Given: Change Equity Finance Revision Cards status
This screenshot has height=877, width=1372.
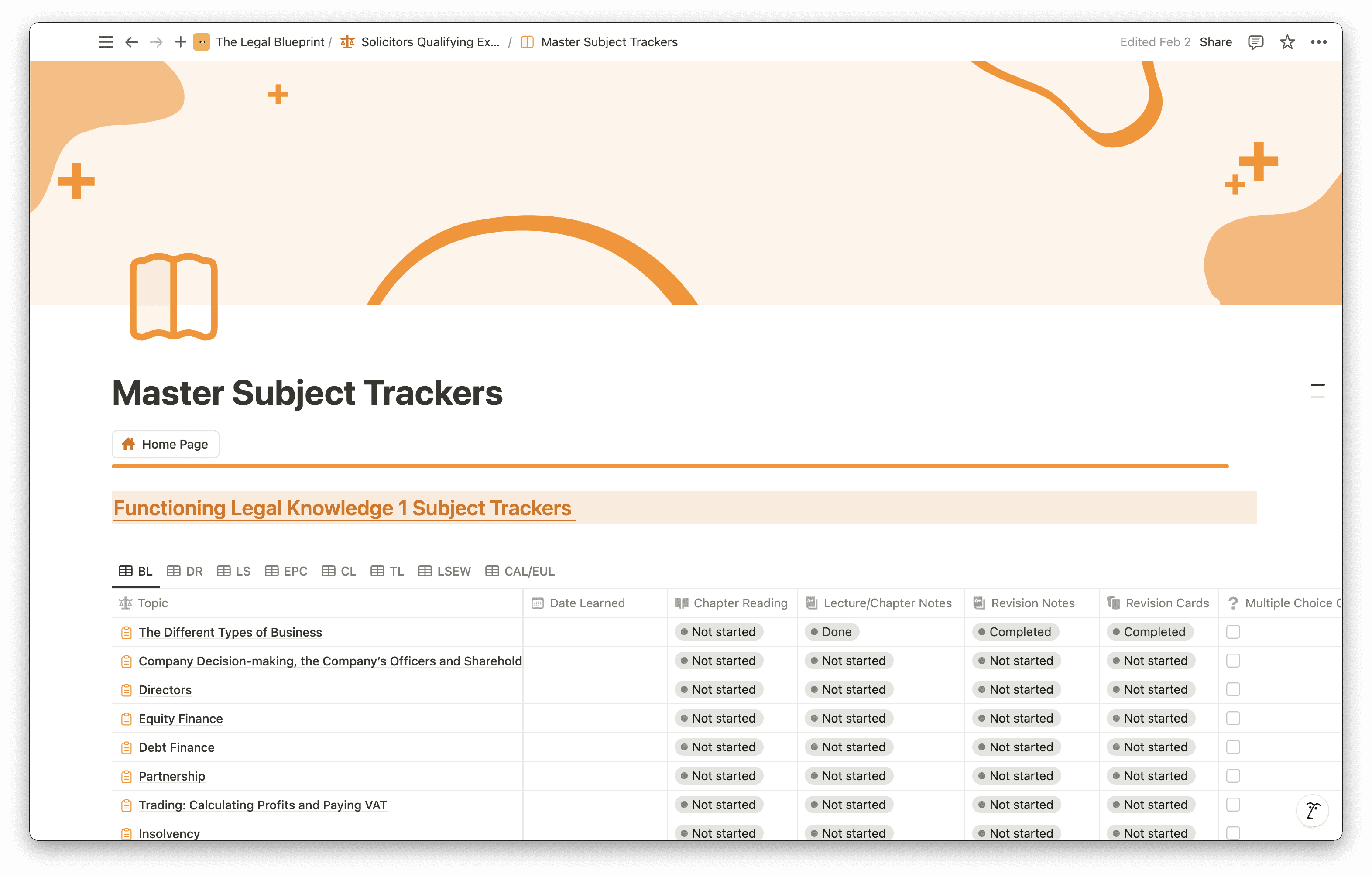Looking at the screenshot, I should pos(1150,719).
